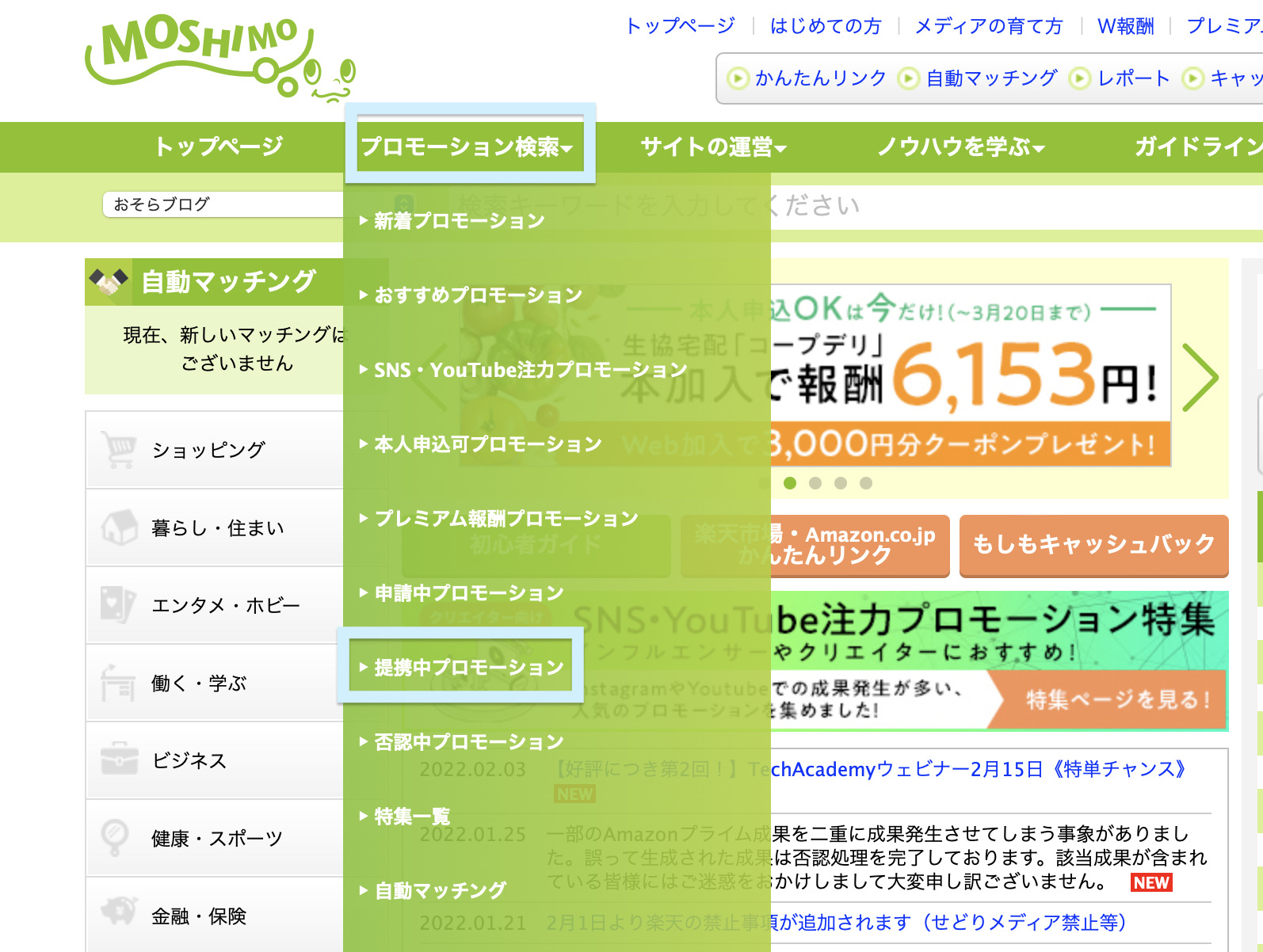Click the desk icon for 働く・学ぶ
Viewport: 1263px width, 952px height.
pos(119,682)
